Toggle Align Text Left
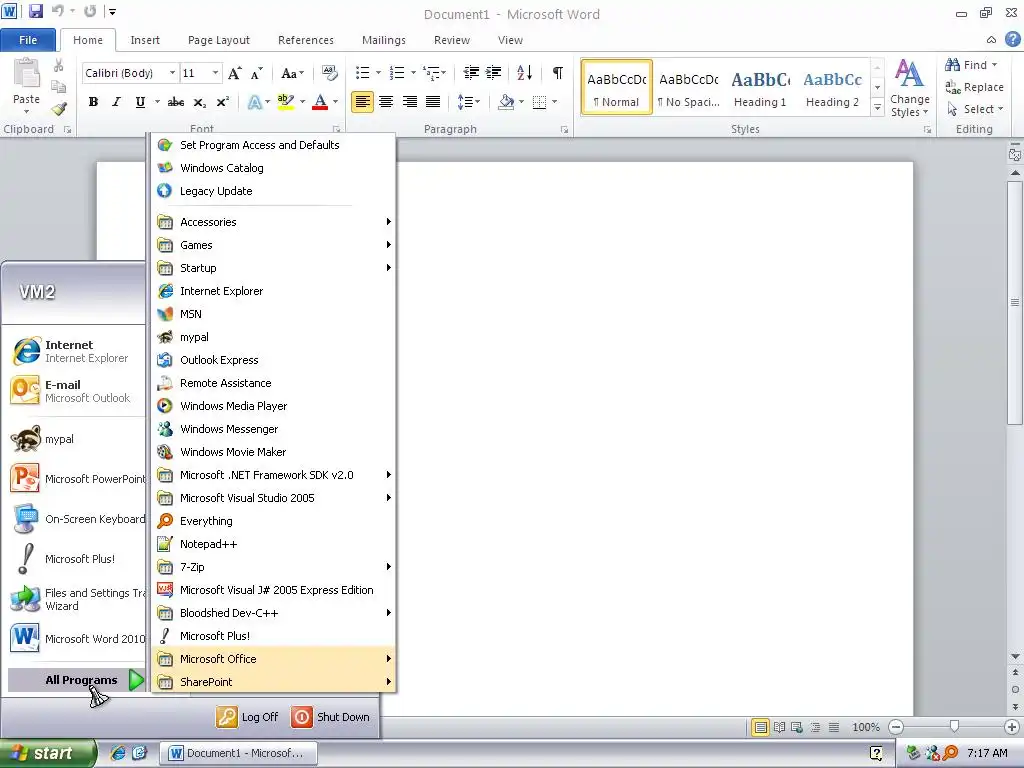1024x768 pixels. [x=362, y=102]
